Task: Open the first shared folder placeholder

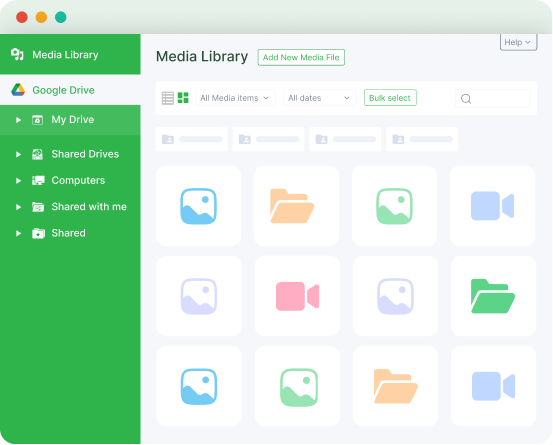Action: [x=192, y=139]
